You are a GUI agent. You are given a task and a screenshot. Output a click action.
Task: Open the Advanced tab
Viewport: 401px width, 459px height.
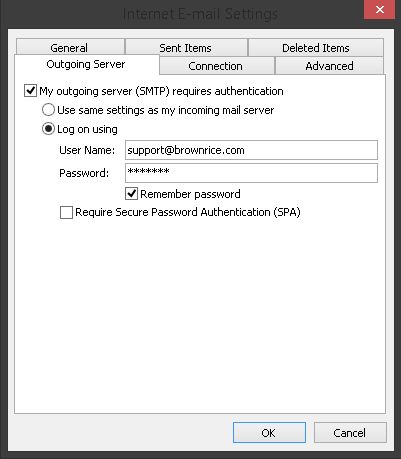tap(329, 66)
